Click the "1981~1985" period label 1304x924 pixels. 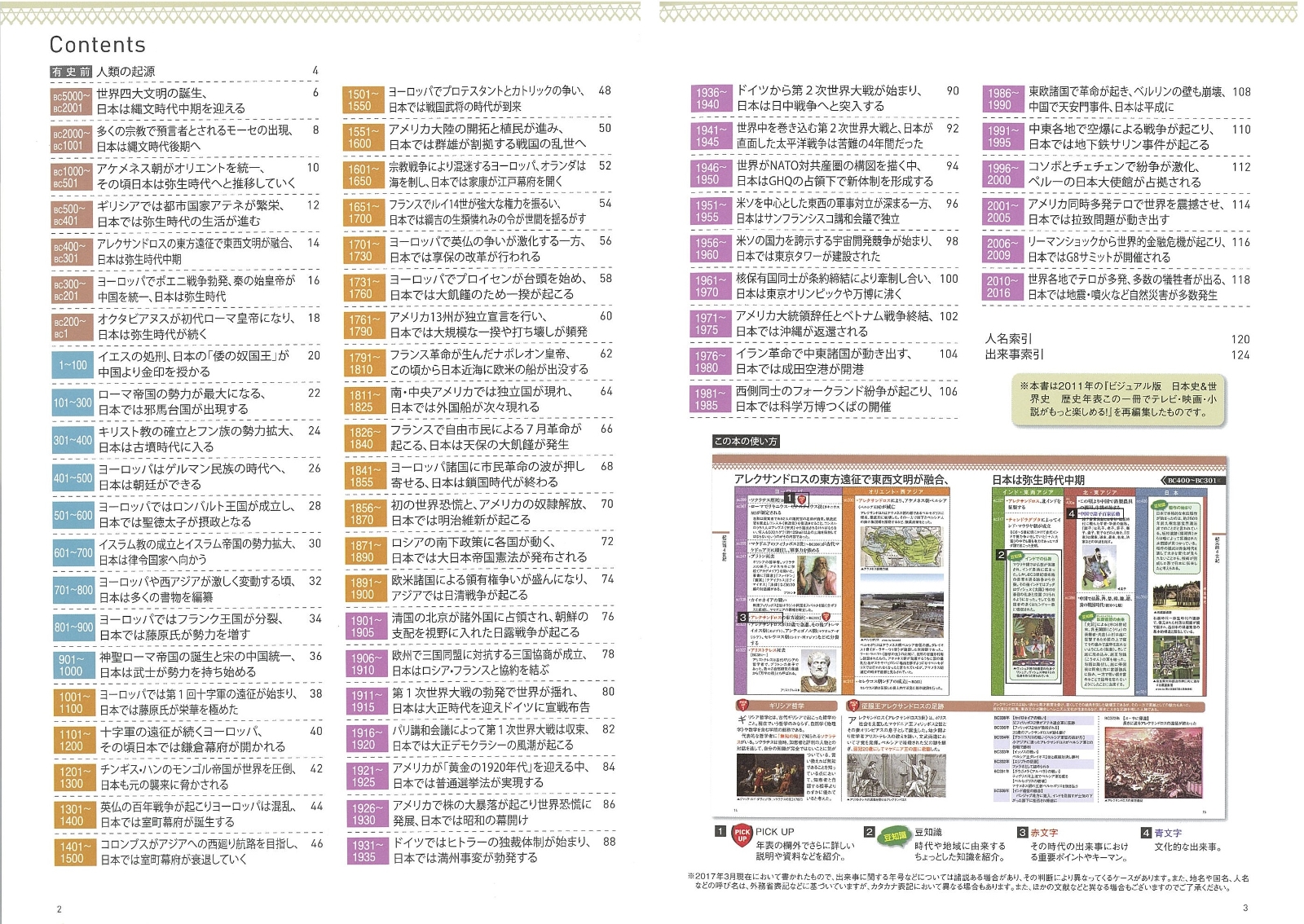point(711,399)
